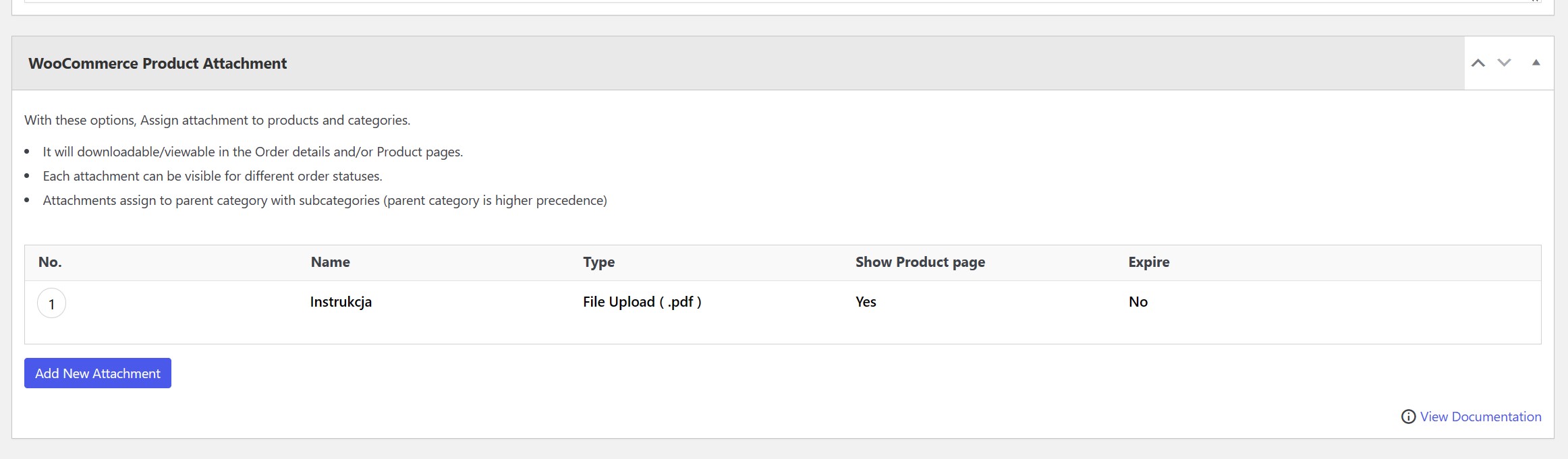Click the bullet about different order statuses
Image resolution: width=1568 pixels, height=459 pixels.
point(213,176)
